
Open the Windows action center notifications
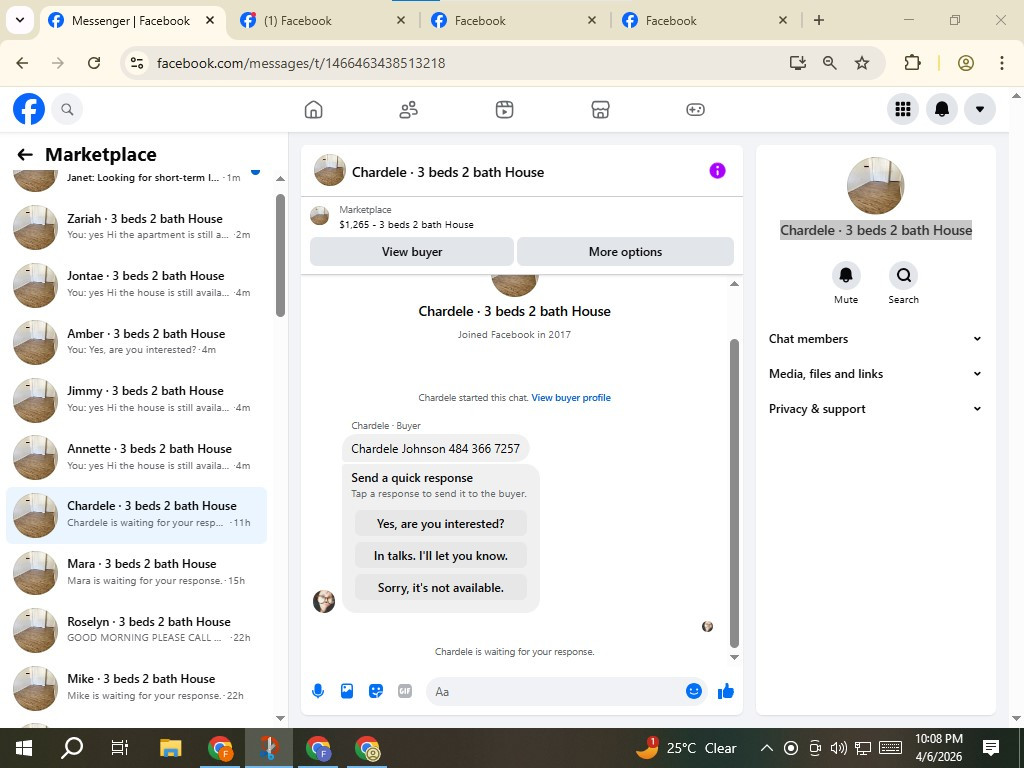pos(991,748)
